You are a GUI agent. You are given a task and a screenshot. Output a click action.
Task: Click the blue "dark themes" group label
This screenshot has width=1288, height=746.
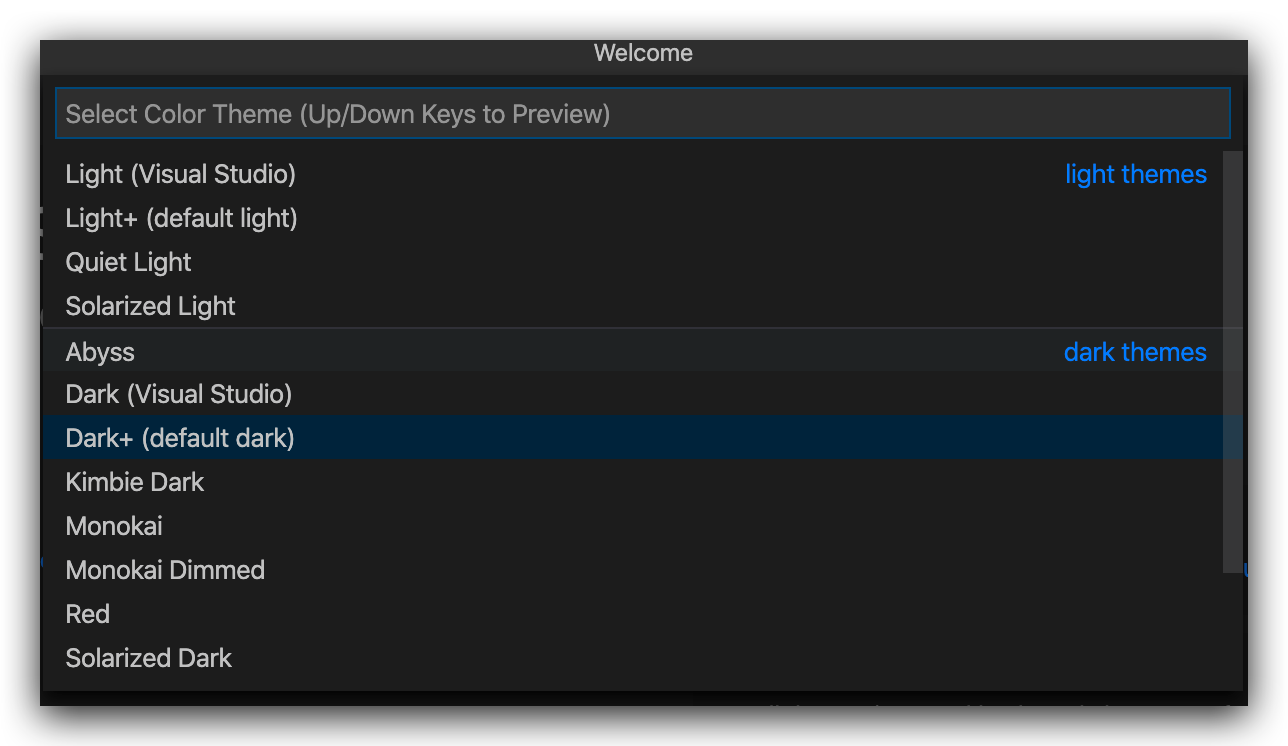pos(1135,352)
